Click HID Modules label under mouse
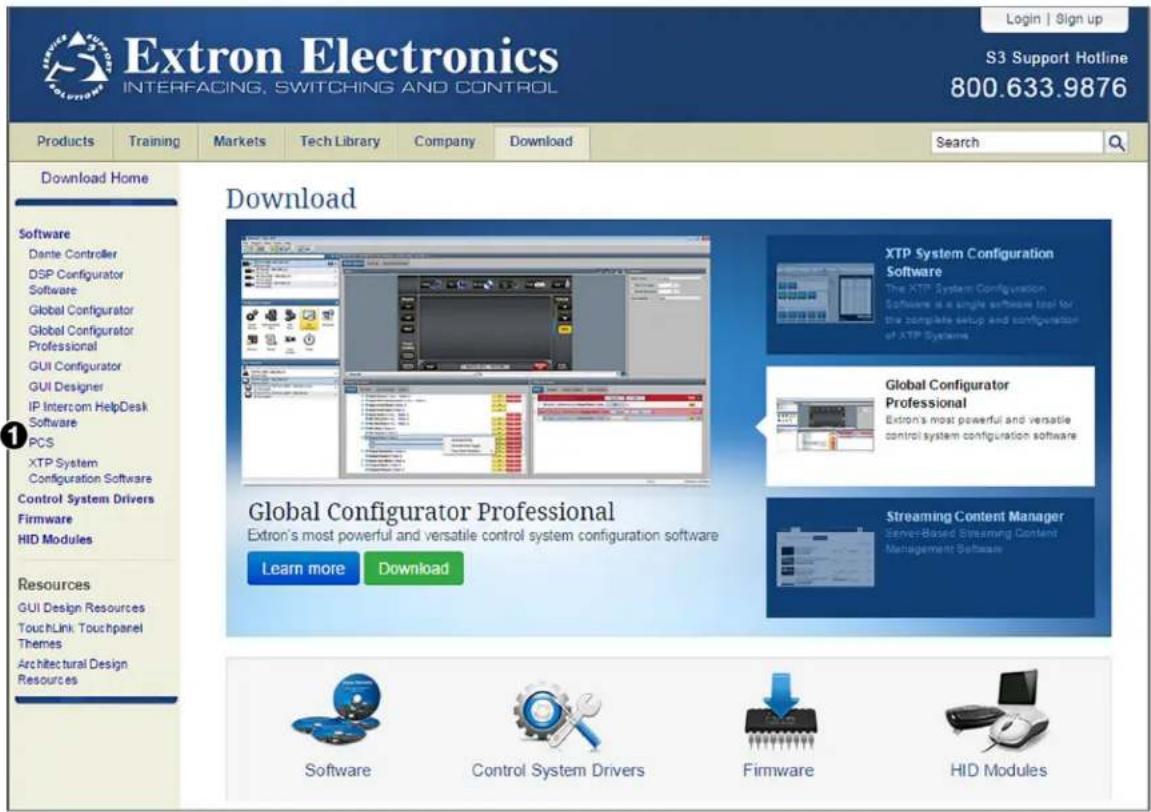The width and height of the screenshot is (1151, 812). pyautogui.click(x=998, y=770)
